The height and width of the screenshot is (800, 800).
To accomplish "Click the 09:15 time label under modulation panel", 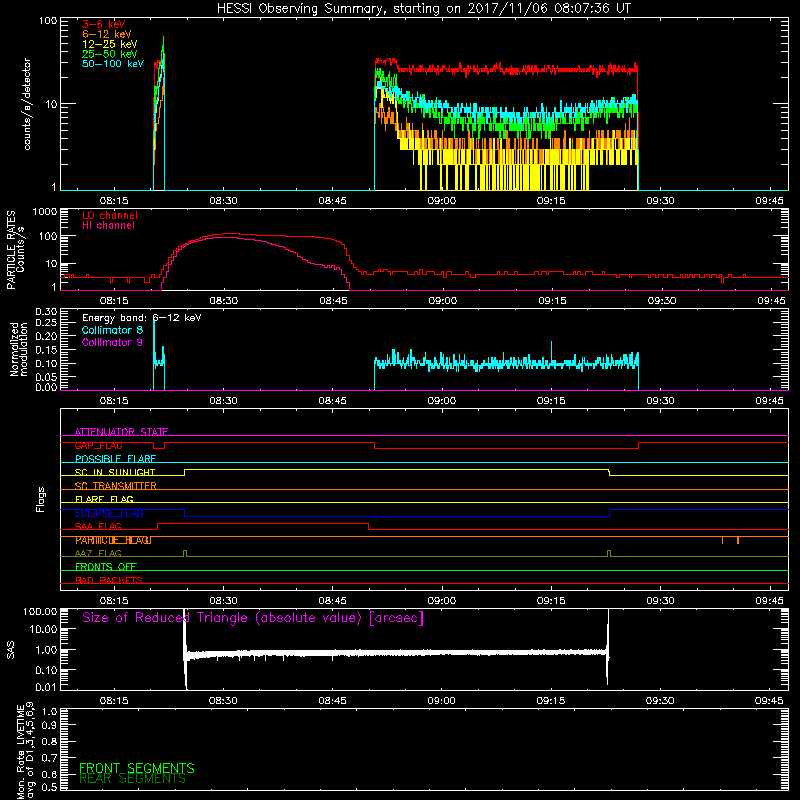I will click(x=551, y=401).
